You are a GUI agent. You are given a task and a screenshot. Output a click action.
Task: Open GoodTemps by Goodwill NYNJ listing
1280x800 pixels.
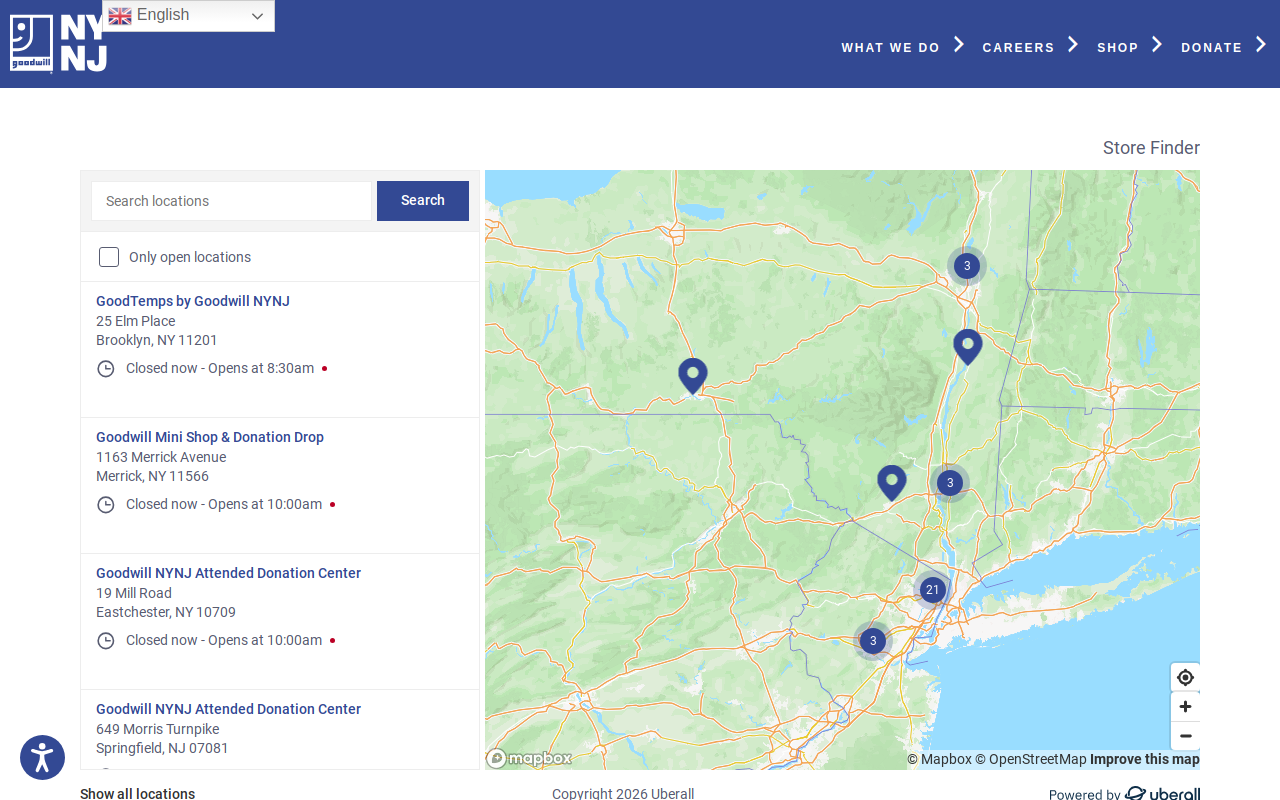click(x=193, y=301)
